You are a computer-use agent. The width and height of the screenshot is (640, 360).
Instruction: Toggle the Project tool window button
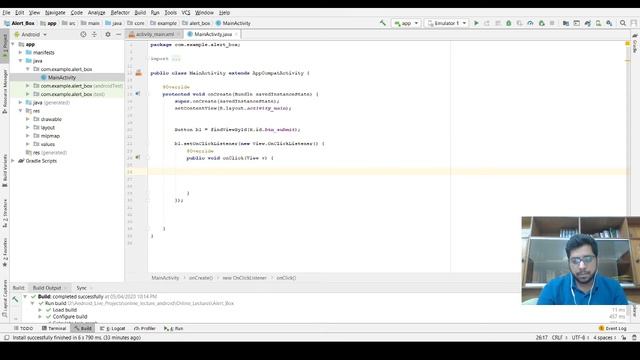(4, 46)
